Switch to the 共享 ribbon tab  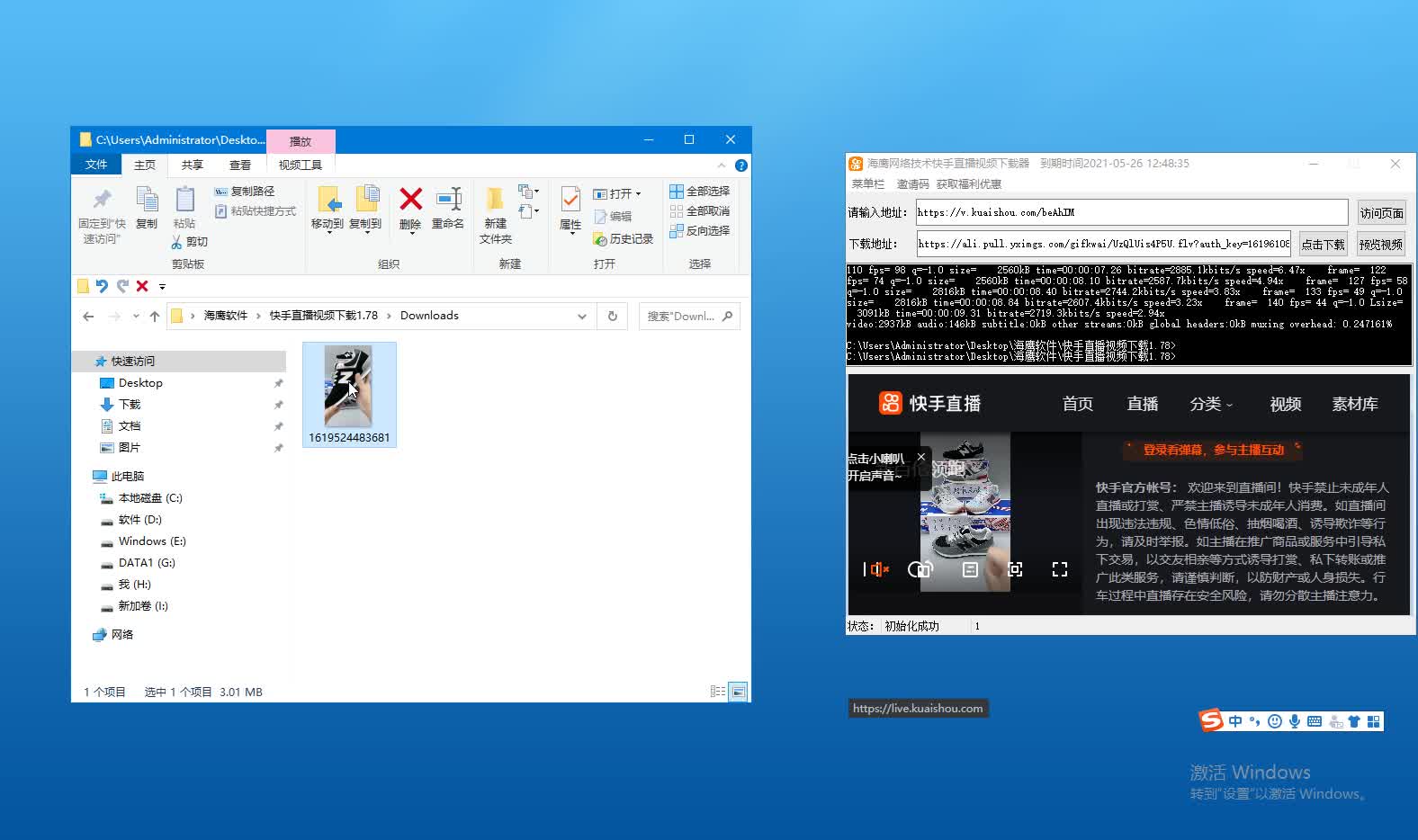coord(192,165)
